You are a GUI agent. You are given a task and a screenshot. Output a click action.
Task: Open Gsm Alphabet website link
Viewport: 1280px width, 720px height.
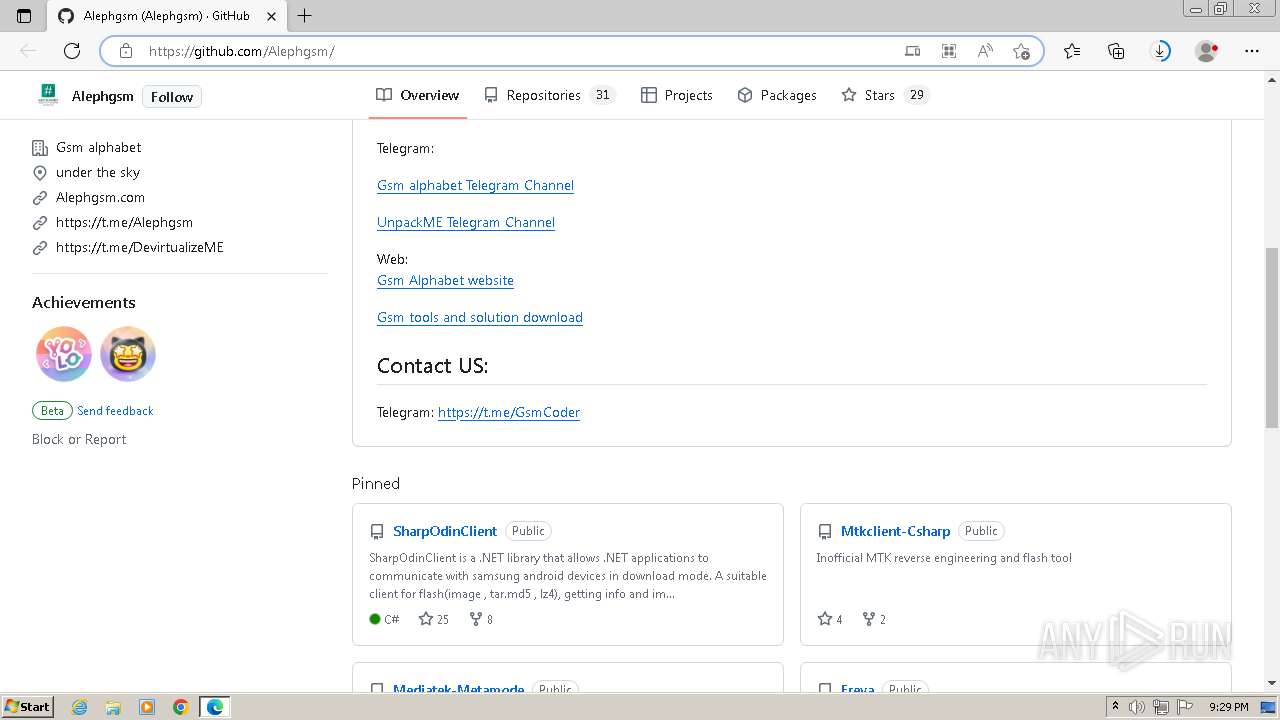point(445,280)
